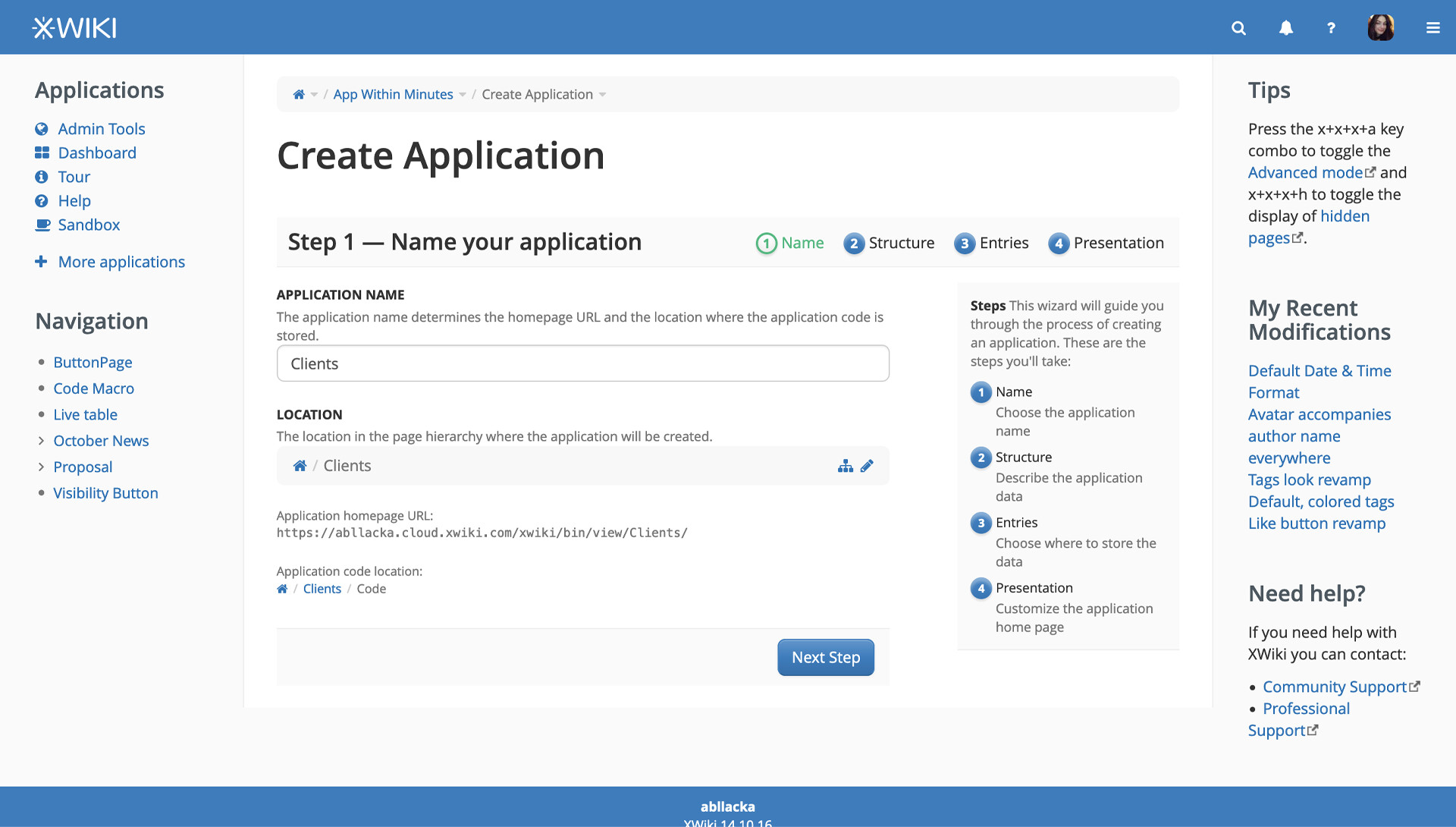Open Admin Tools in Applications panel
This screenshot has height=827, width=1456.
101,129
